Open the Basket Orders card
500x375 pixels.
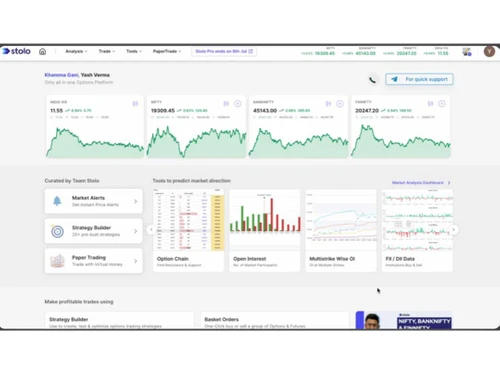[275, 321]
